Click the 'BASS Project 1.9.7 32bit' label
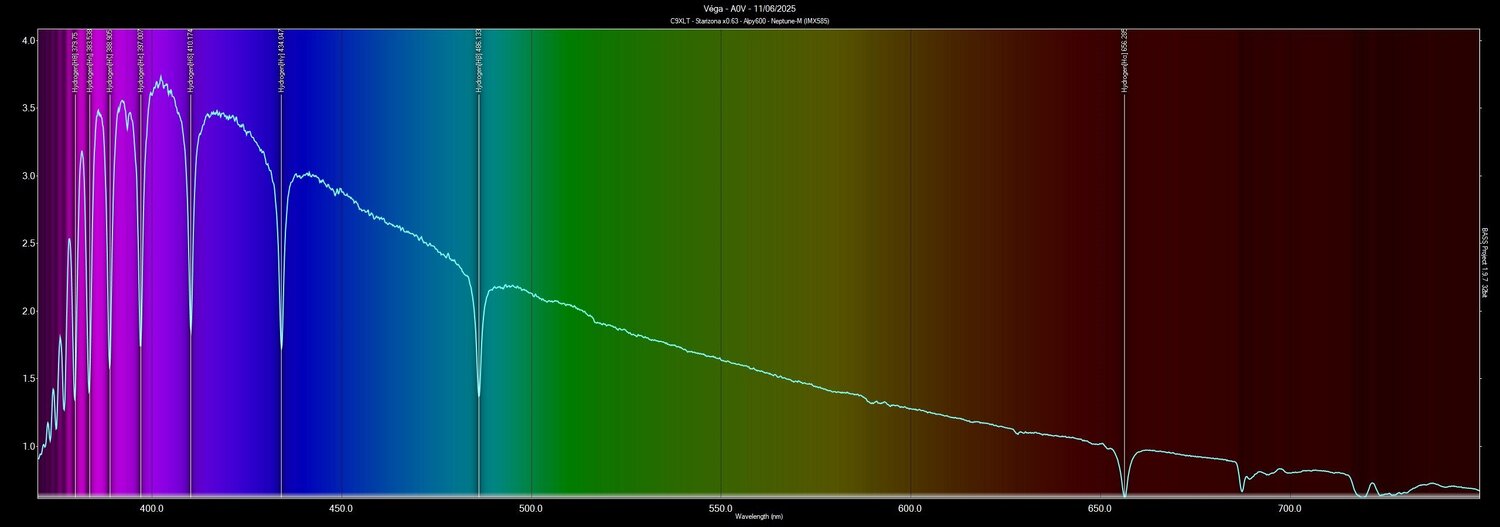Viewport: 1500px width, 527px height. click(x=1484, y=262)
